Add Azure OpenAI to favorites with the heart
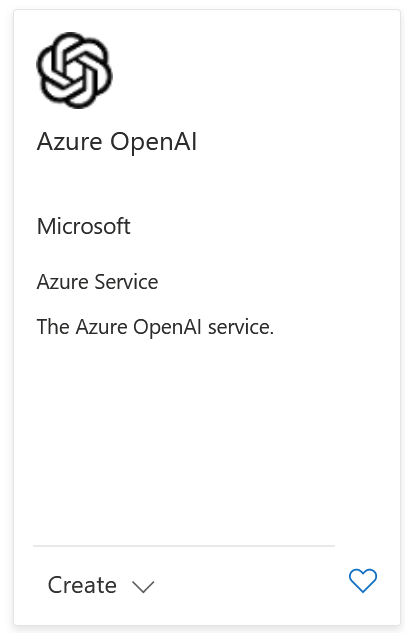 (x=363, y=580)
